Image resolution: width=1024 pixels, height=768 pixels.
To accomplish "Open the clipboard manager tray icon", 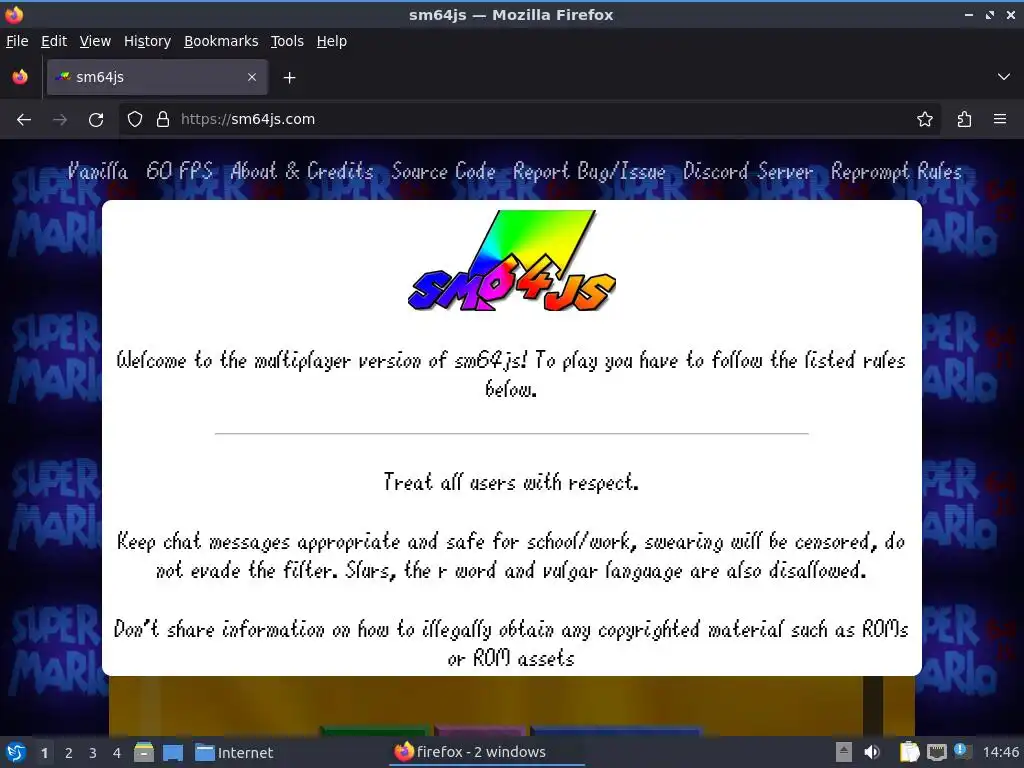I will 909,752.
